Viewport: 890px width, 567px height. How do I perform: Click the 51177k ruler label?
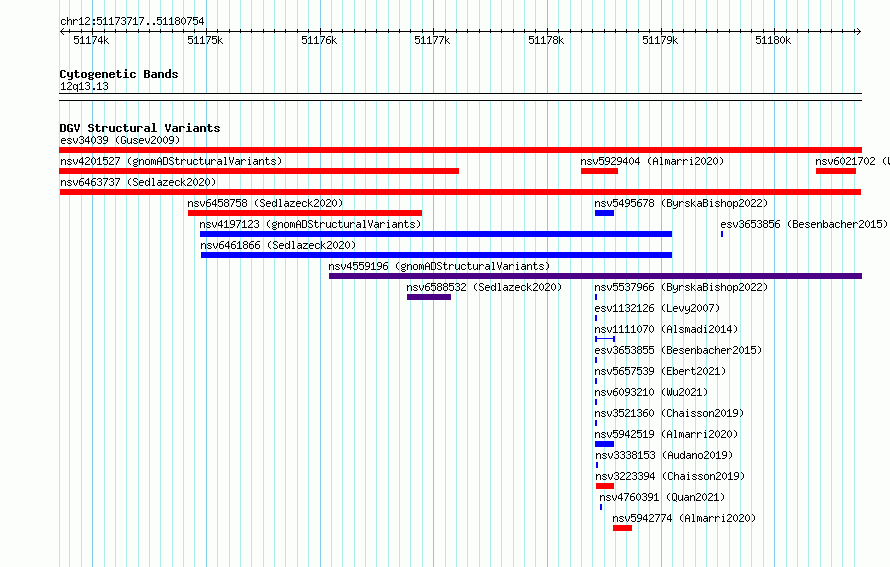click(x=432, y=40)
